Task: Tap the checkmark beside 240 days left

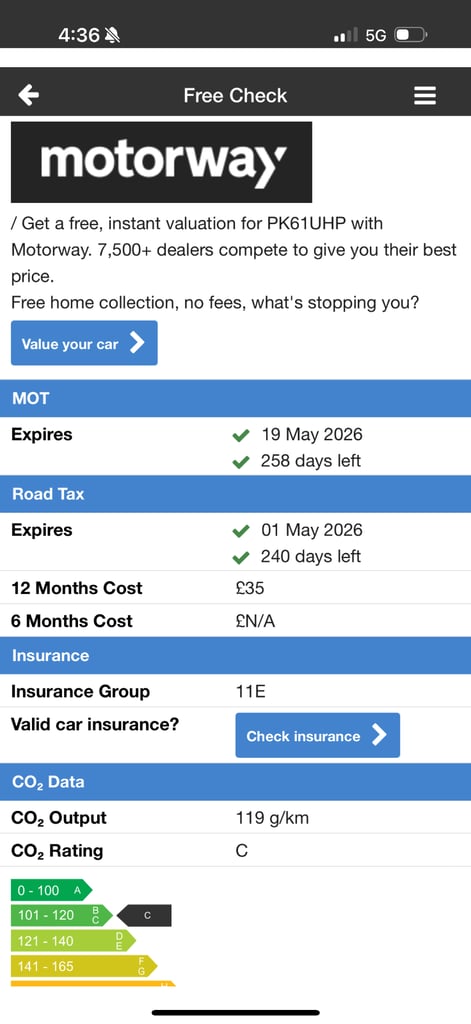Action: tap(241, 557)
